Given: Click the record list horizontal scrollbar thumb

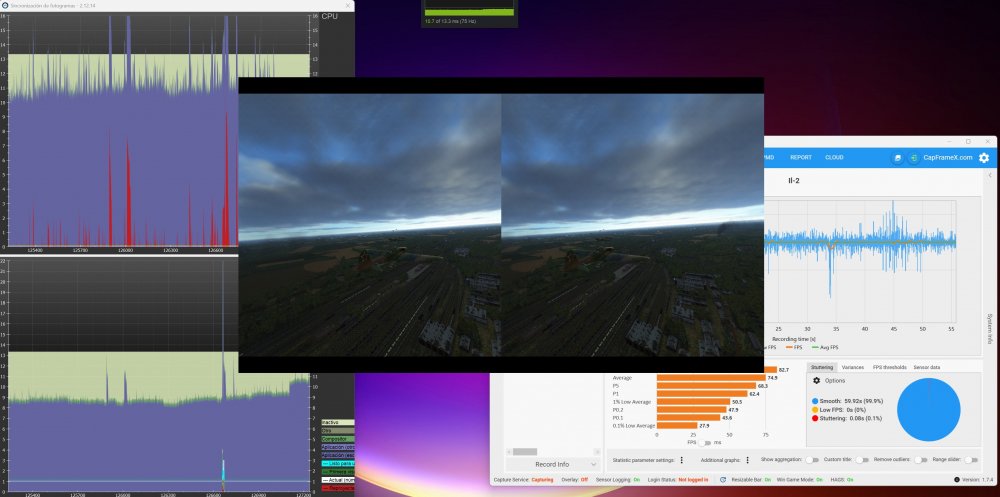Looking at the screenshot, I should [x=525, y=452].
